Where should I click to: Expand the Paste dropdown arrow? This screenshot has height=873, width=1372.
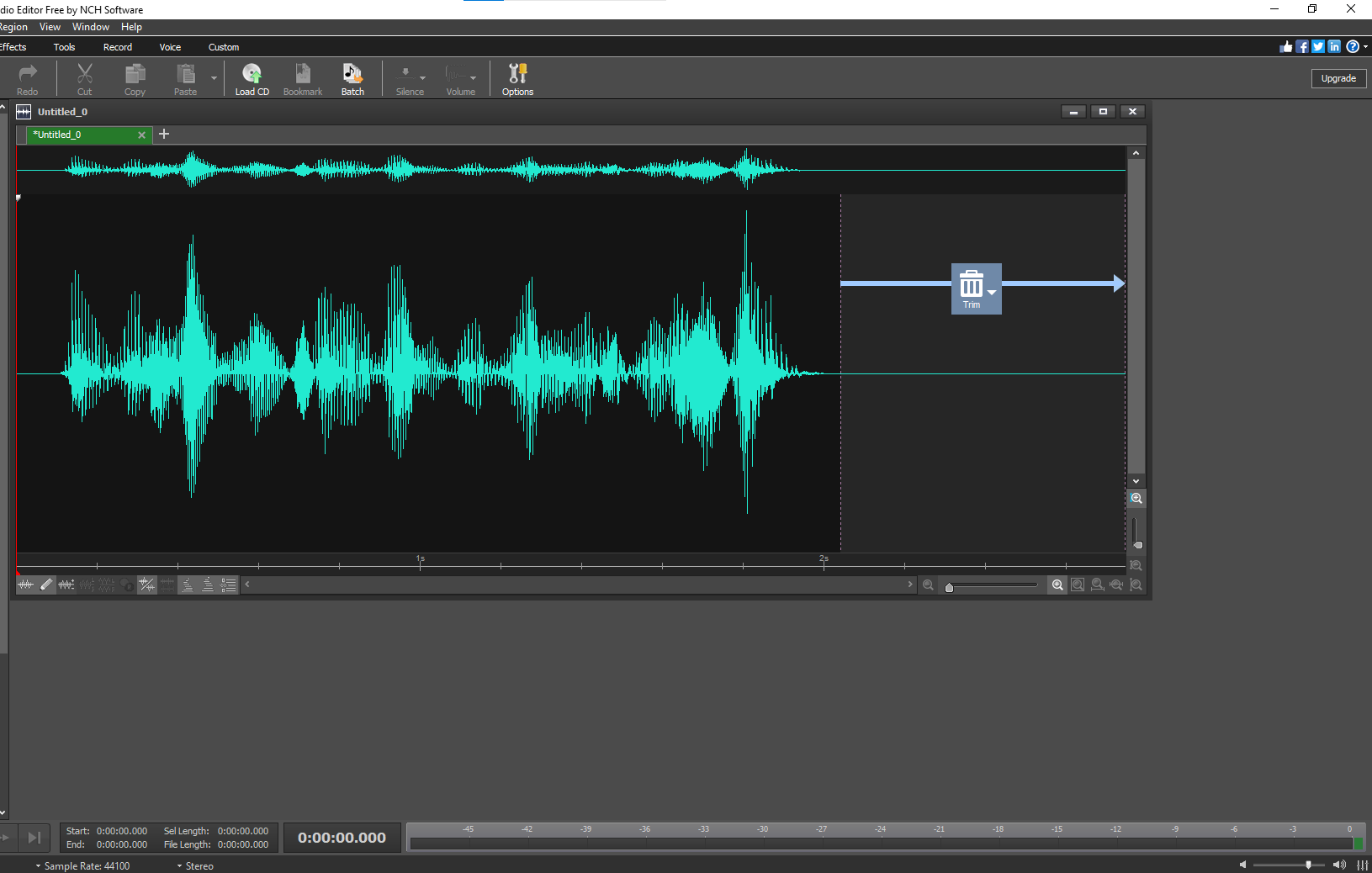tap(214, 78)
